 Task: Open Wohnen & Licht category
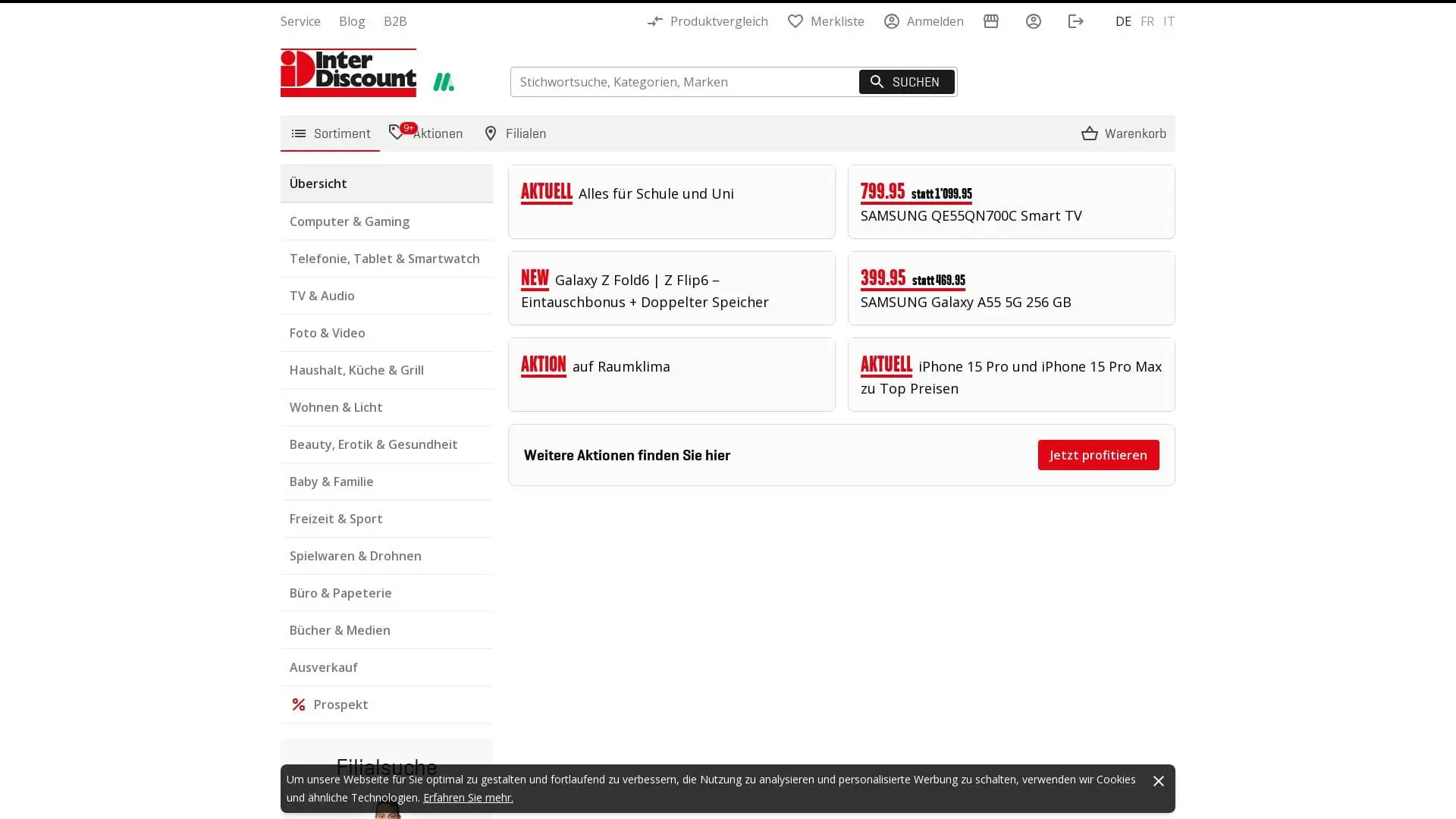pyautogui.click(x=387, y=407)
